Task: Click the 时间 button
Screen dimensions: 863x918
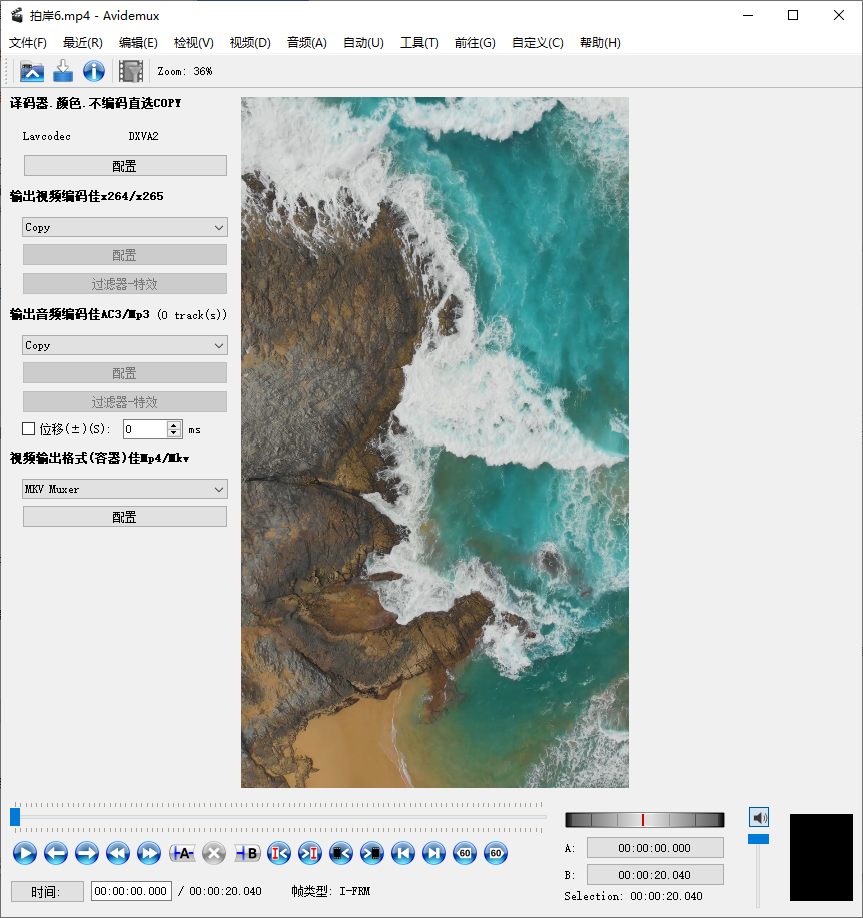Action: pyautogui.click(x=47, y=891)
